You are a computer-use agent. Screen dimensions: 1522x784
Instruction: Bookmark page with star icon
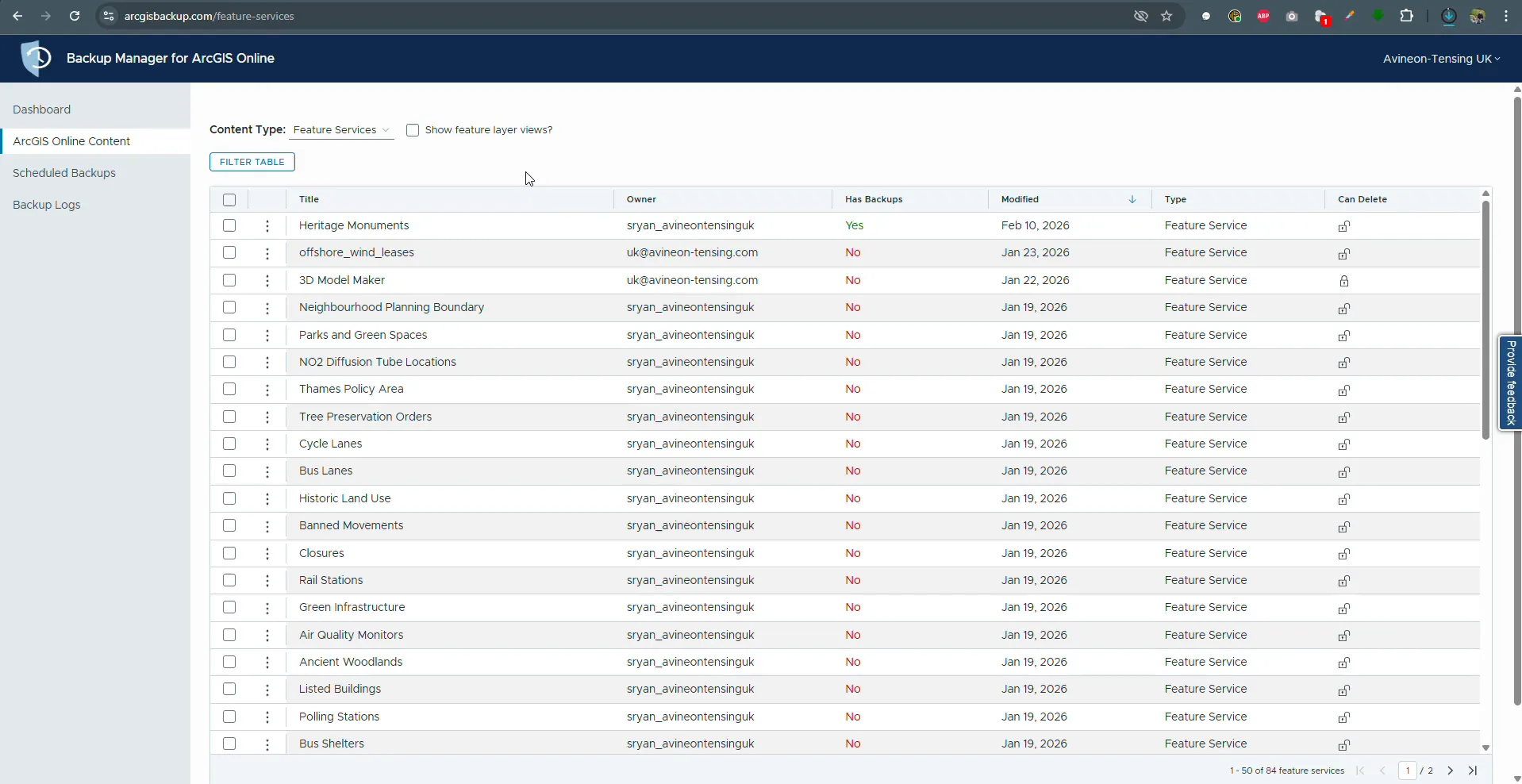[1166, 16]
